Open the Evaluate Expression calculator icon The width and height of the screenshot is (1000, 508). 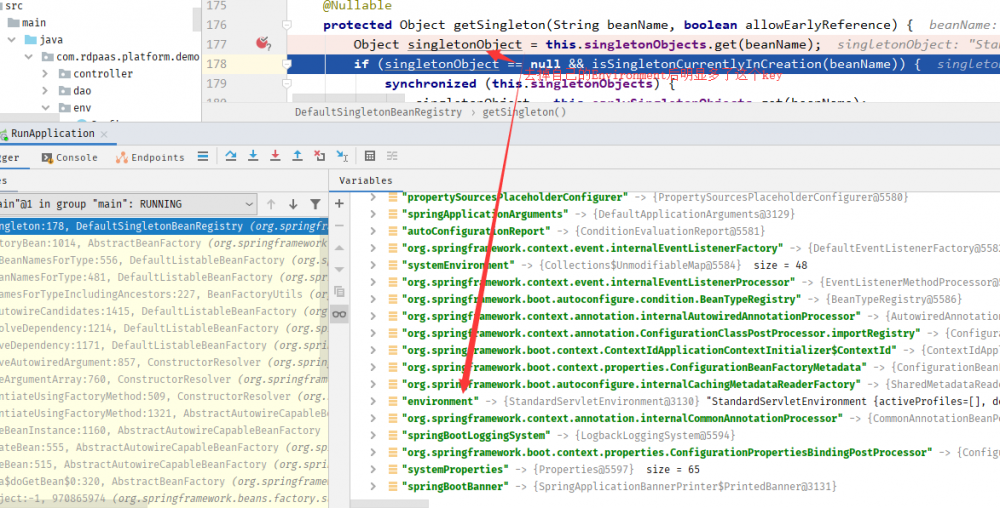pyautogui.click(x=369, y=156)
